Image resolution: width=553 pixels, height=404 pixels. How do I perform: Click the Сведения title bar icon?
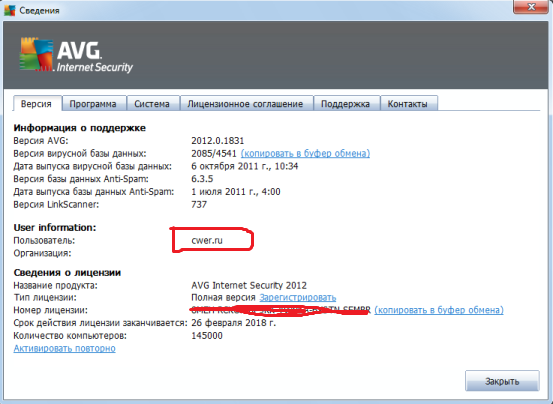coord(9,10)
